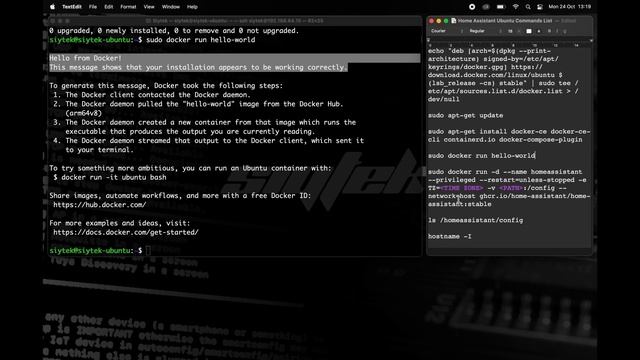Click the 'assistant:stable' line in TextEdit
Screen dimensions: 640x360
460,204
